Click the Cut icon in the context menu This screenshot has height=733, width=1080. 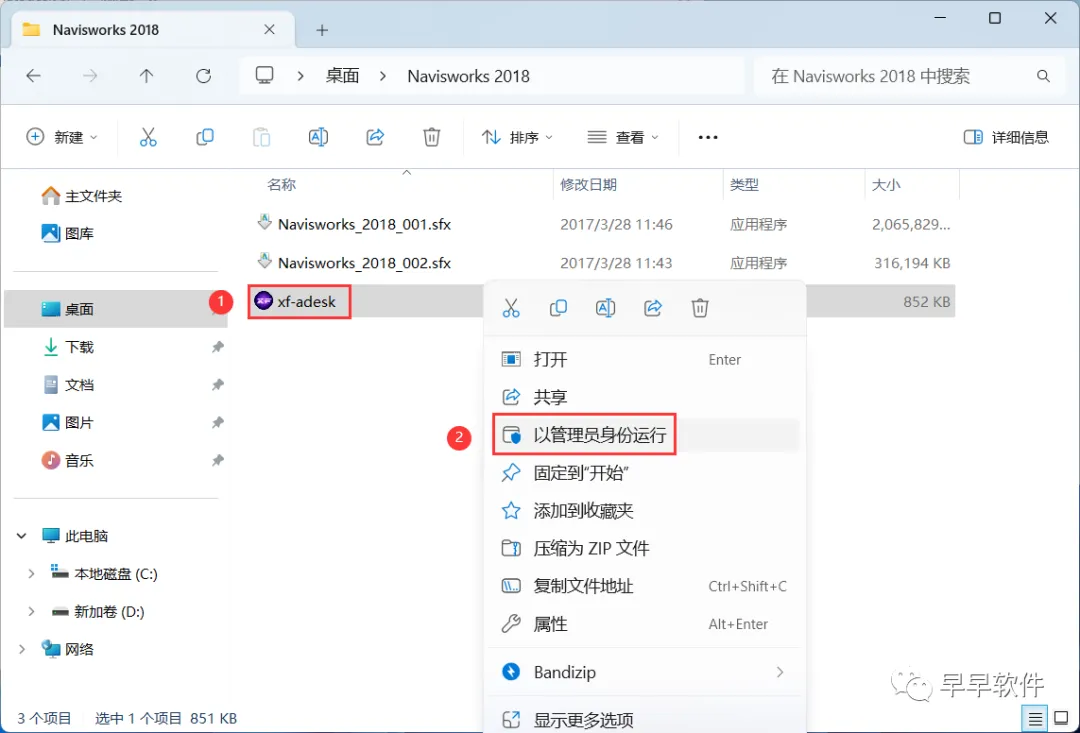pos(511,308)
